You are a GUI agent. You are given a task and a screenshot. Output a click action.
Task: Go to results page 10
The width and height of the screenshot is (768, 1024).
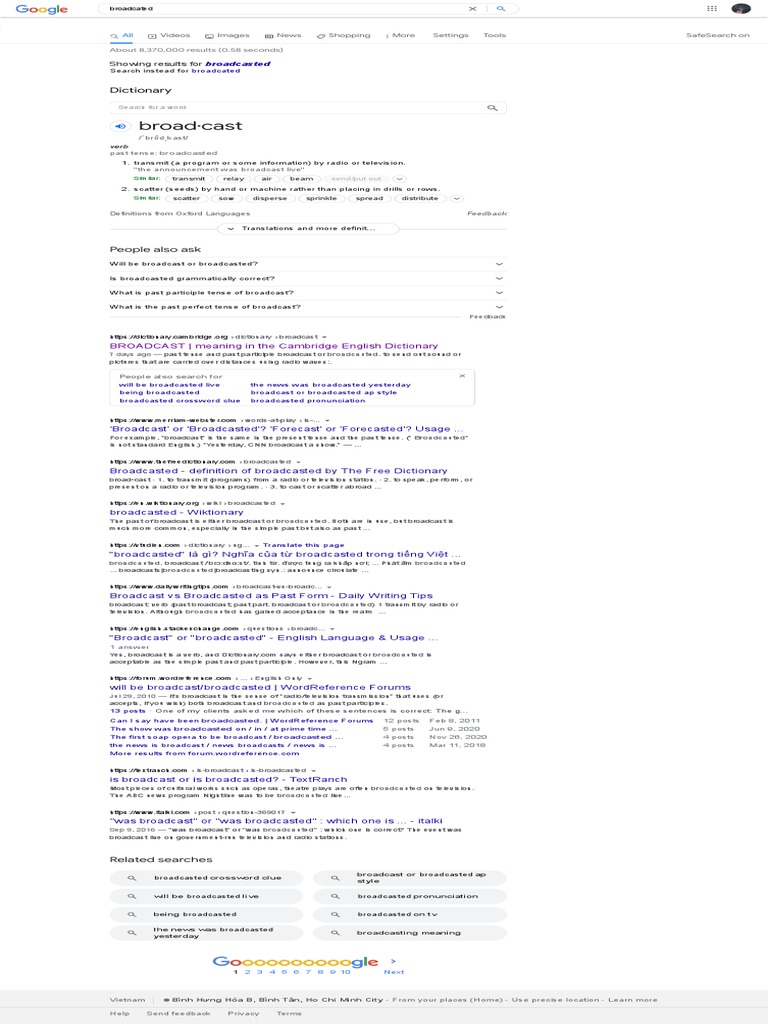(345, 972)
